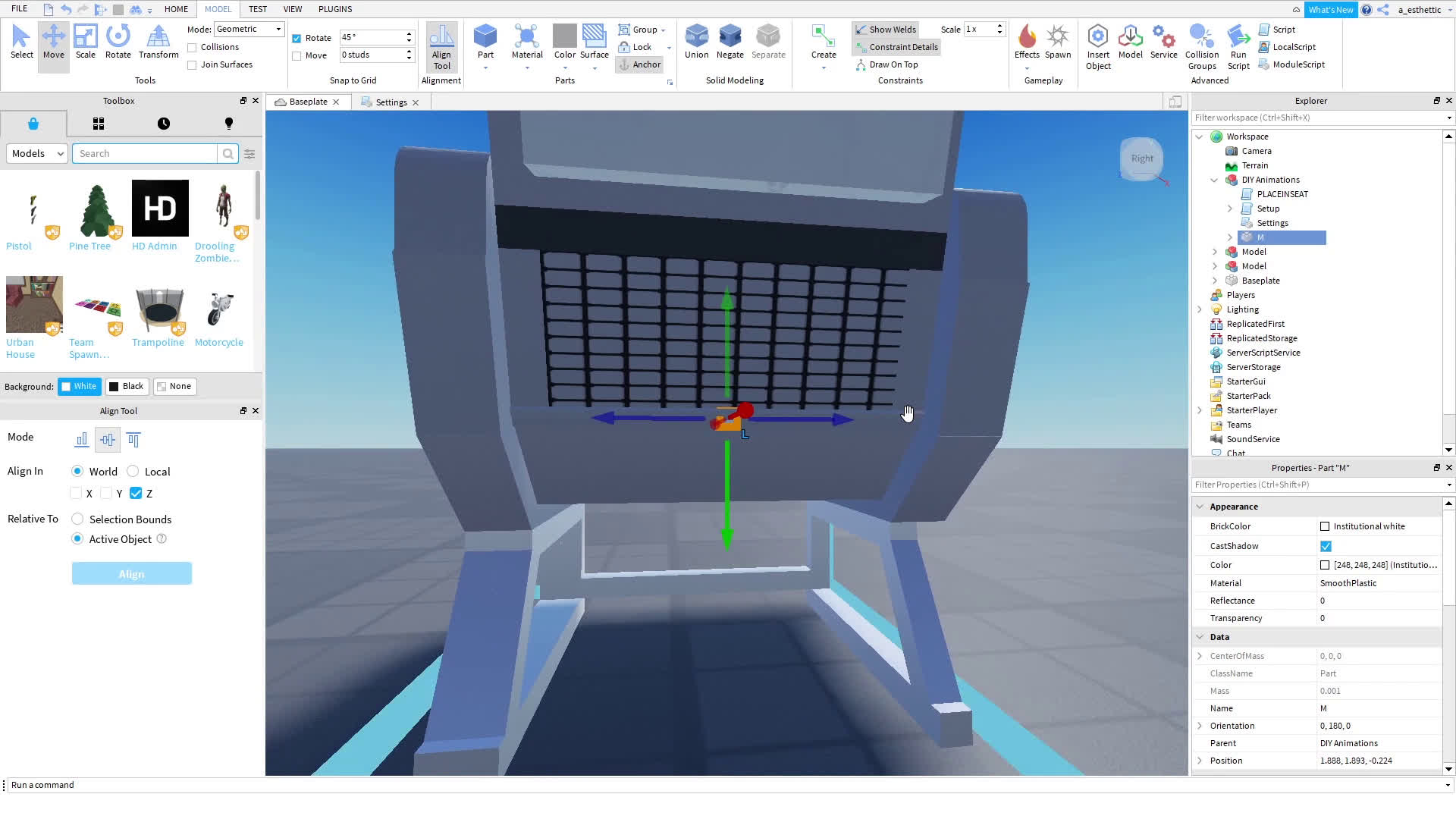The width and height of the screenshot is (1456, 819).
Task: Enable the Move snap checkbox
Action: click(297, 55)
